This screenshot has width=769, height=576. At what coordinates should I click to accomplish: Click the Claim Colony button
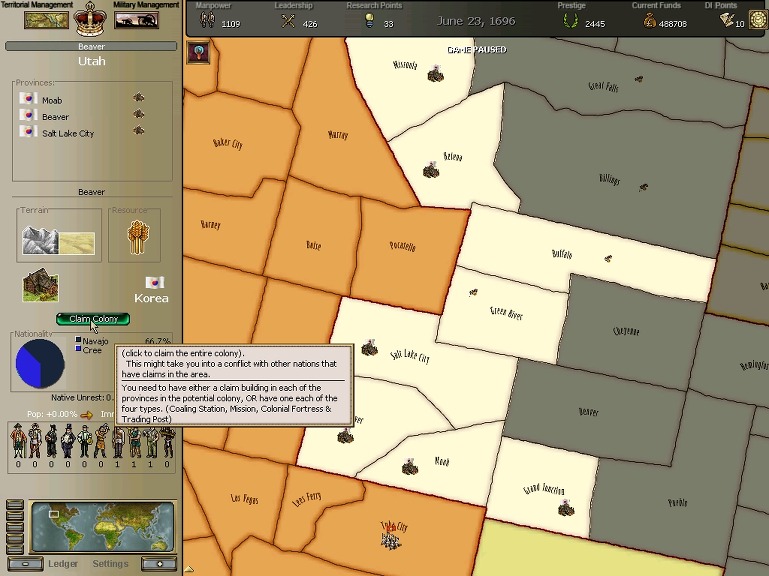[93, 319]
